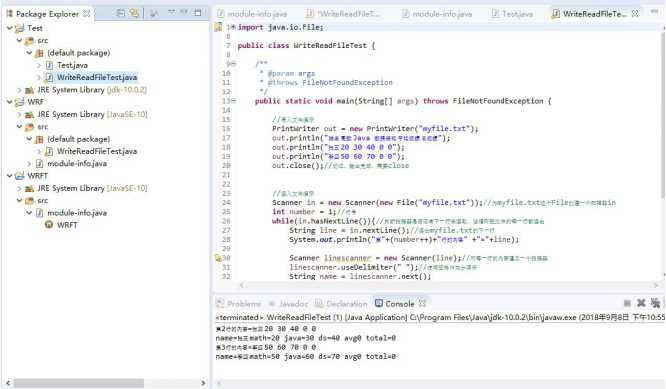This screenshot has height=389, width=666.
Task: Click Package Explorer scroll left arrow
Action: [8, 383]
